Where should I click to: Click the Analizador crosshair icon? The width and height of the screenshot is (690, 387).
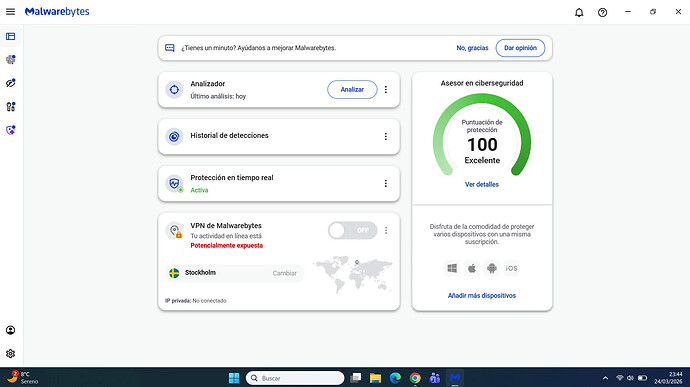[x=174, y=90]
